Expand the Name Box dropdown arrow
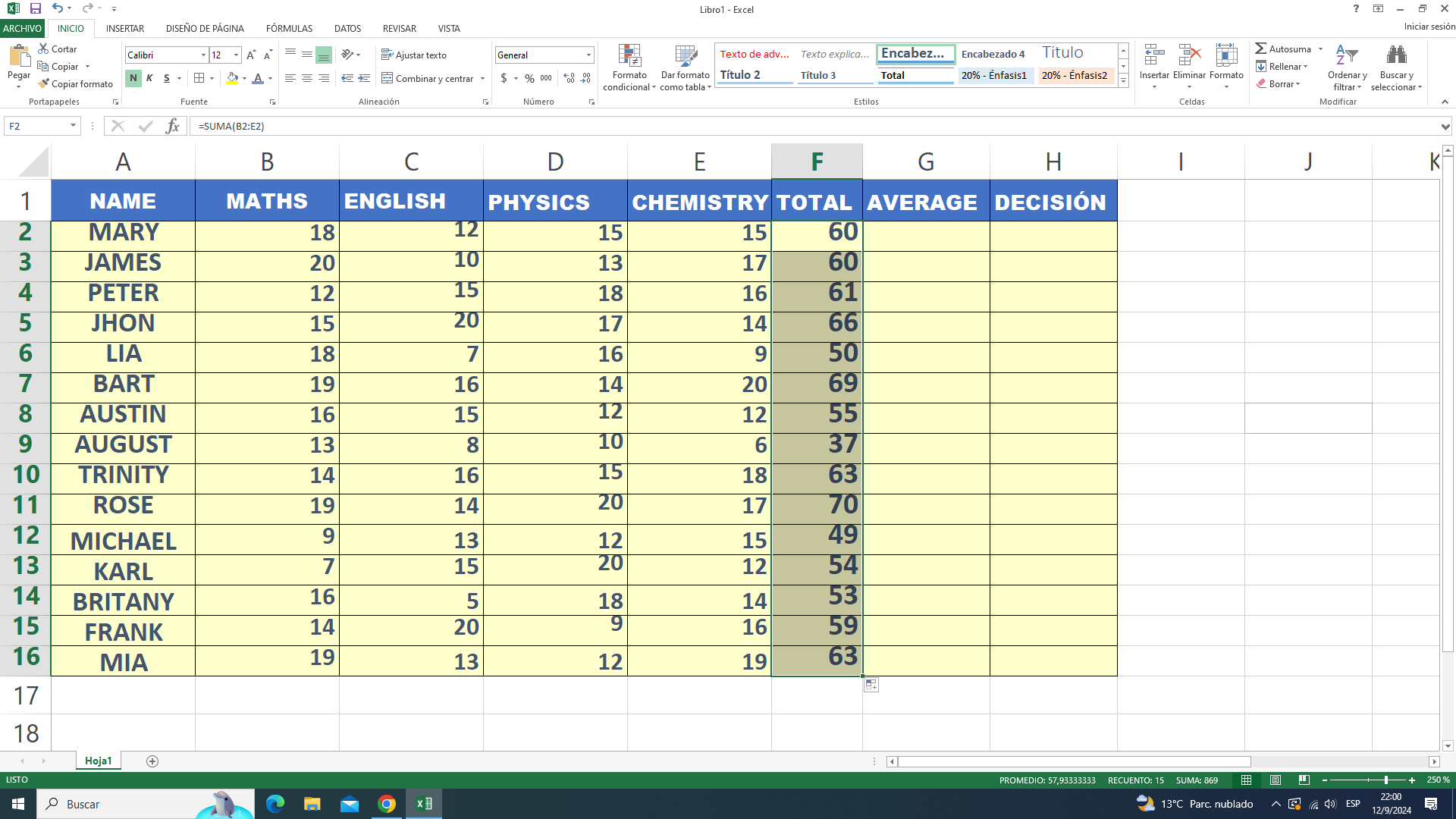Image resolution: width=1456 pixels, height=819 pixels. point(73,126)
